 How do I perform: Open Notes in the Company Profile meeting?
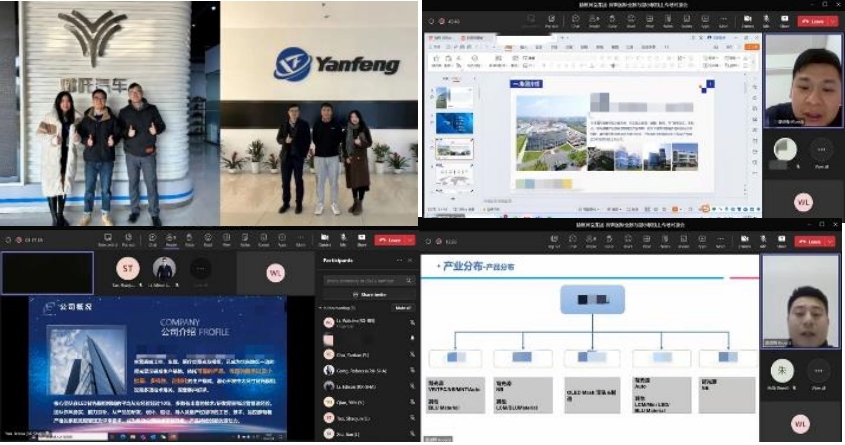coord(245,240)
